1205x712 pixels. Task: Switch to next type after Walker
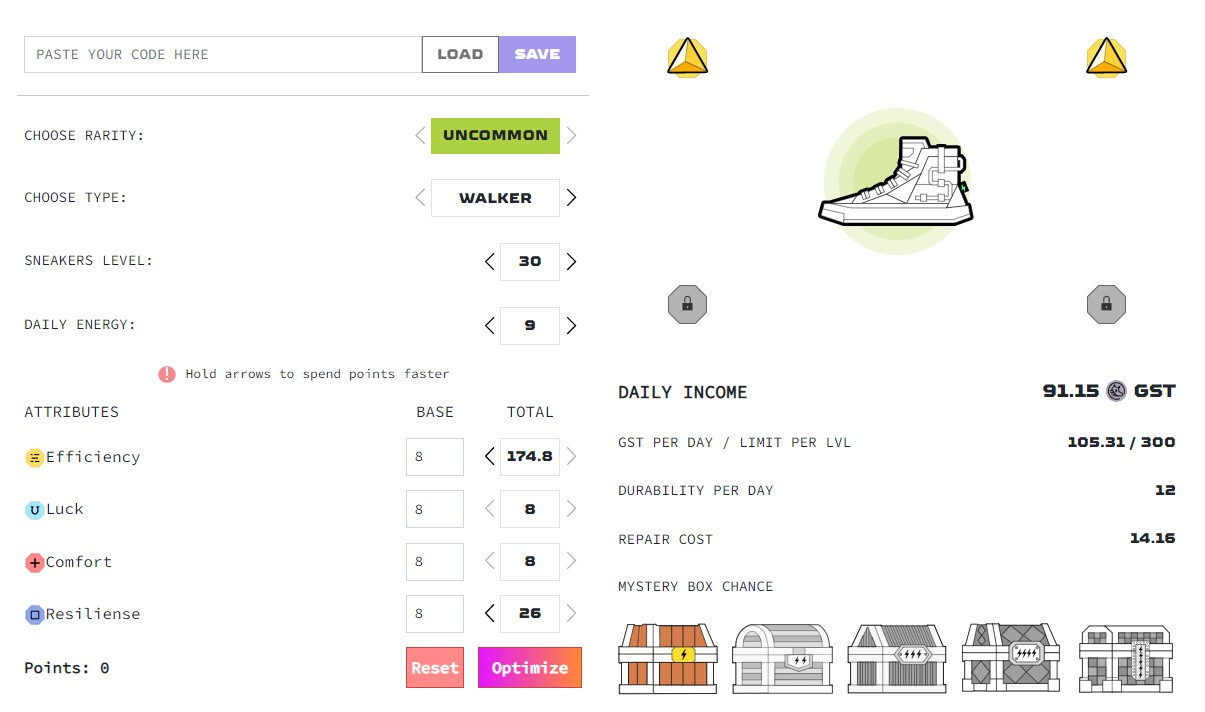(571, 198)
